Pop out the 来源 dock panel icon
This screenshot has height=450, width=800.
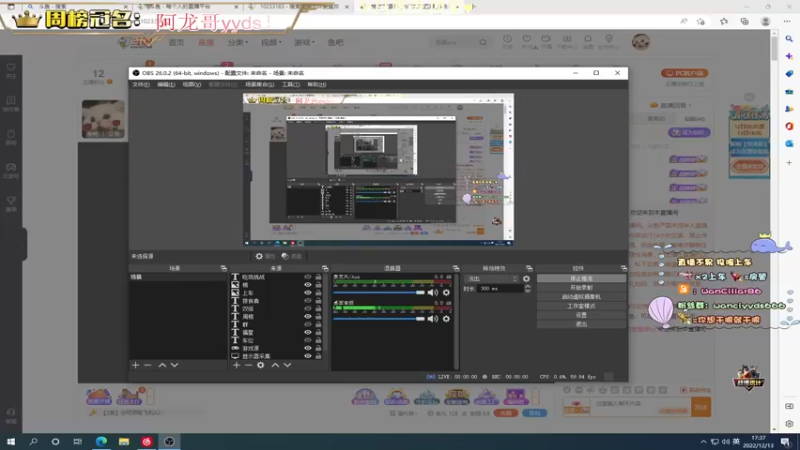[x=325, y=268]
